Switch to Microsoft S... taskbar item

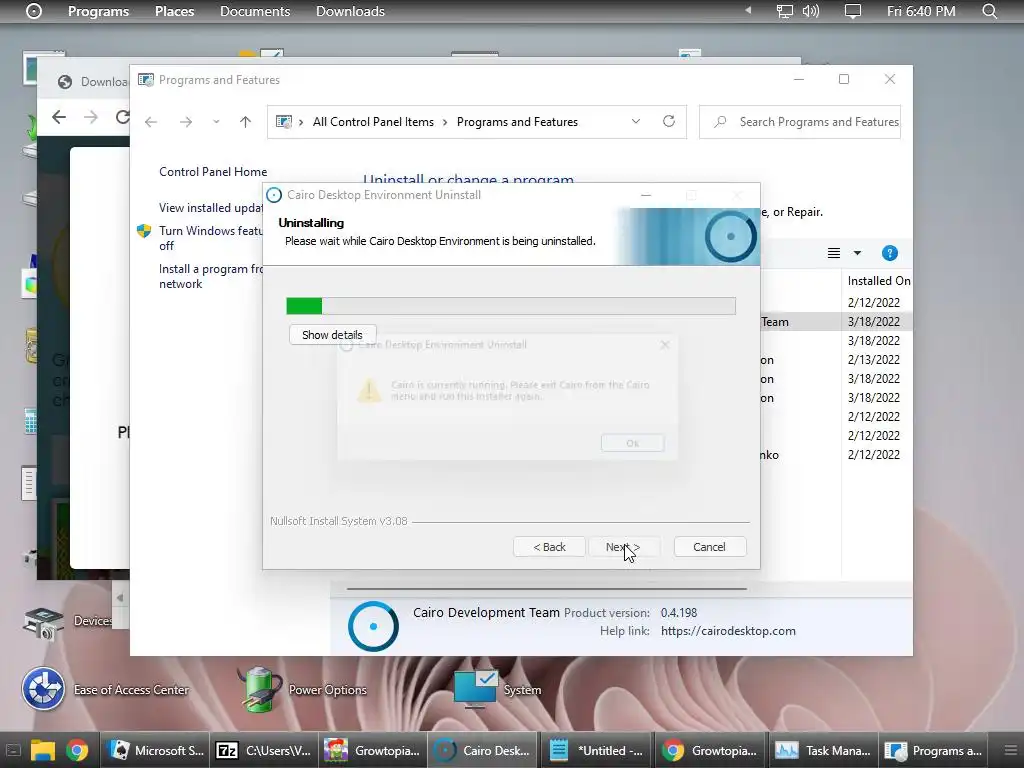point(155,750)
